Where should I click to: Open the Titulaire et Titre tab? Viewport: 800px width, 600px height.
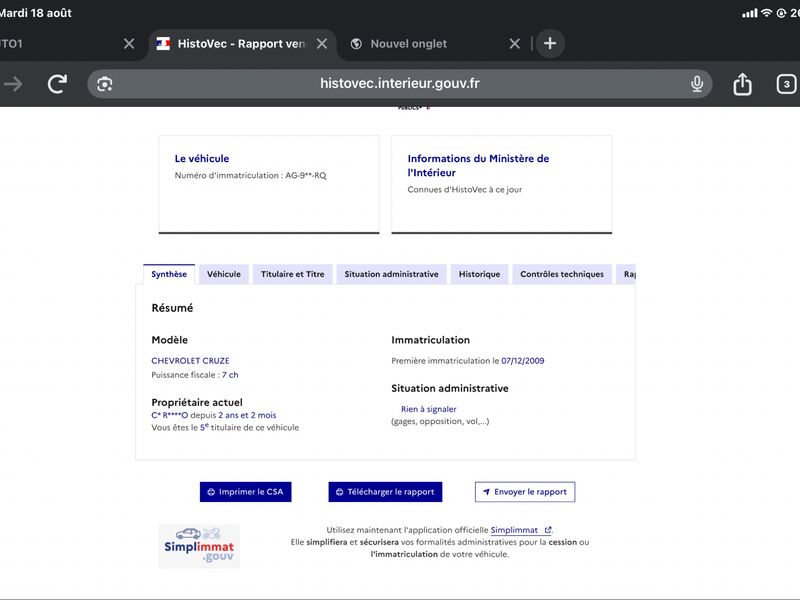coord(292,274)
